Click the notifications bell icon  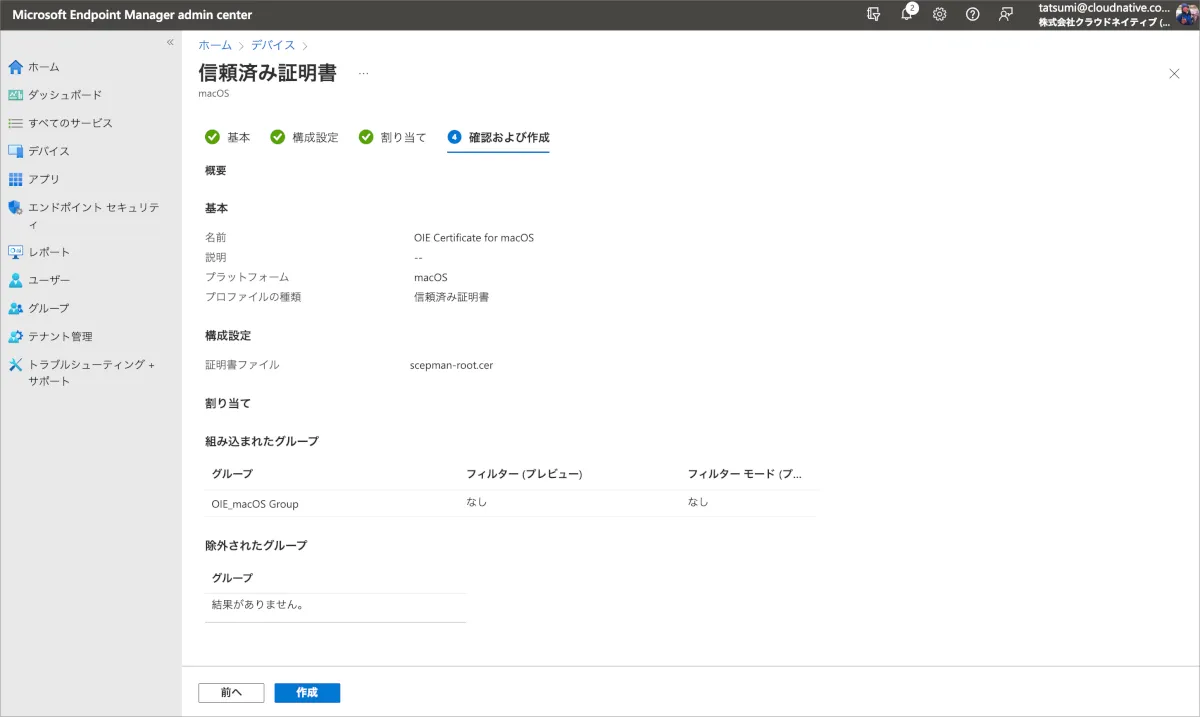pyautogui.click(x=907, y=14)
